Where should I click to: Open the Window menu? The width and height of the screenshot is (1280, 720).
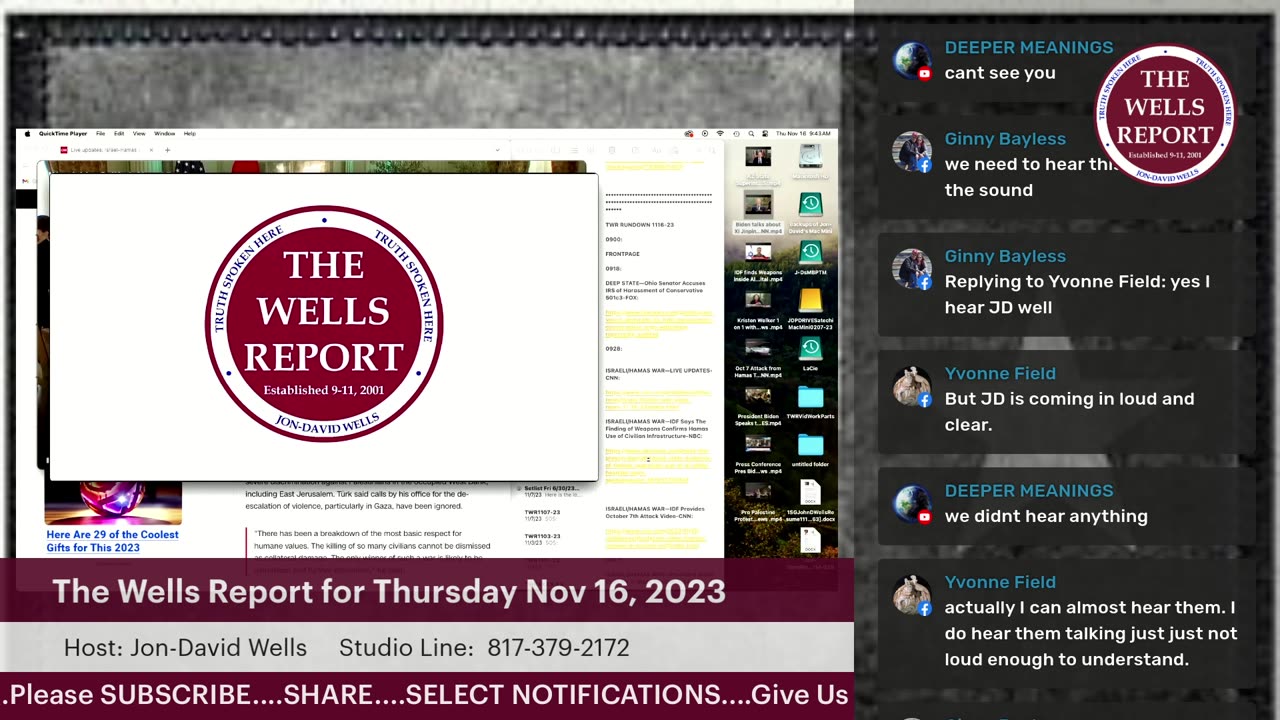tap(164, 133)
